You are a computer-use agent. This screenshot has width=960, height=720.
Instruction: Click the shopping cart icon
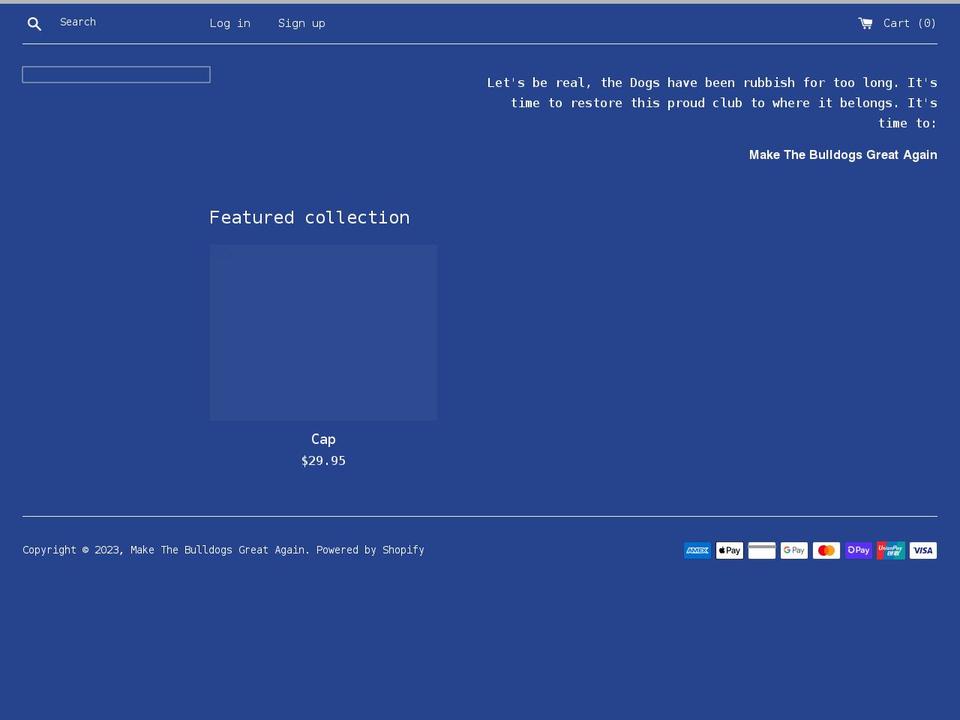865,23
